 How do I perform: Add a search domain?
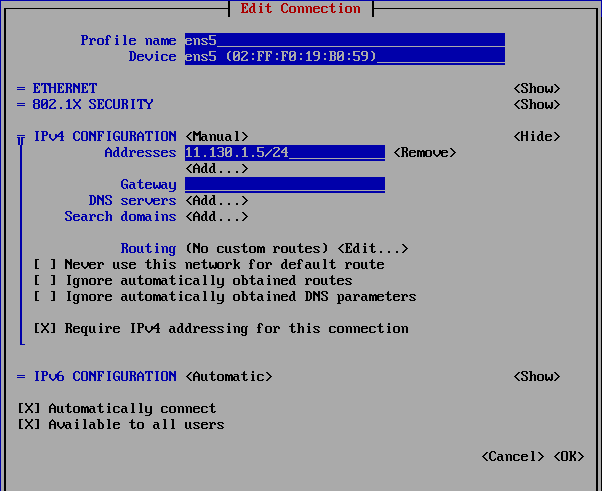pyautogui.click(x=216, y=216)
